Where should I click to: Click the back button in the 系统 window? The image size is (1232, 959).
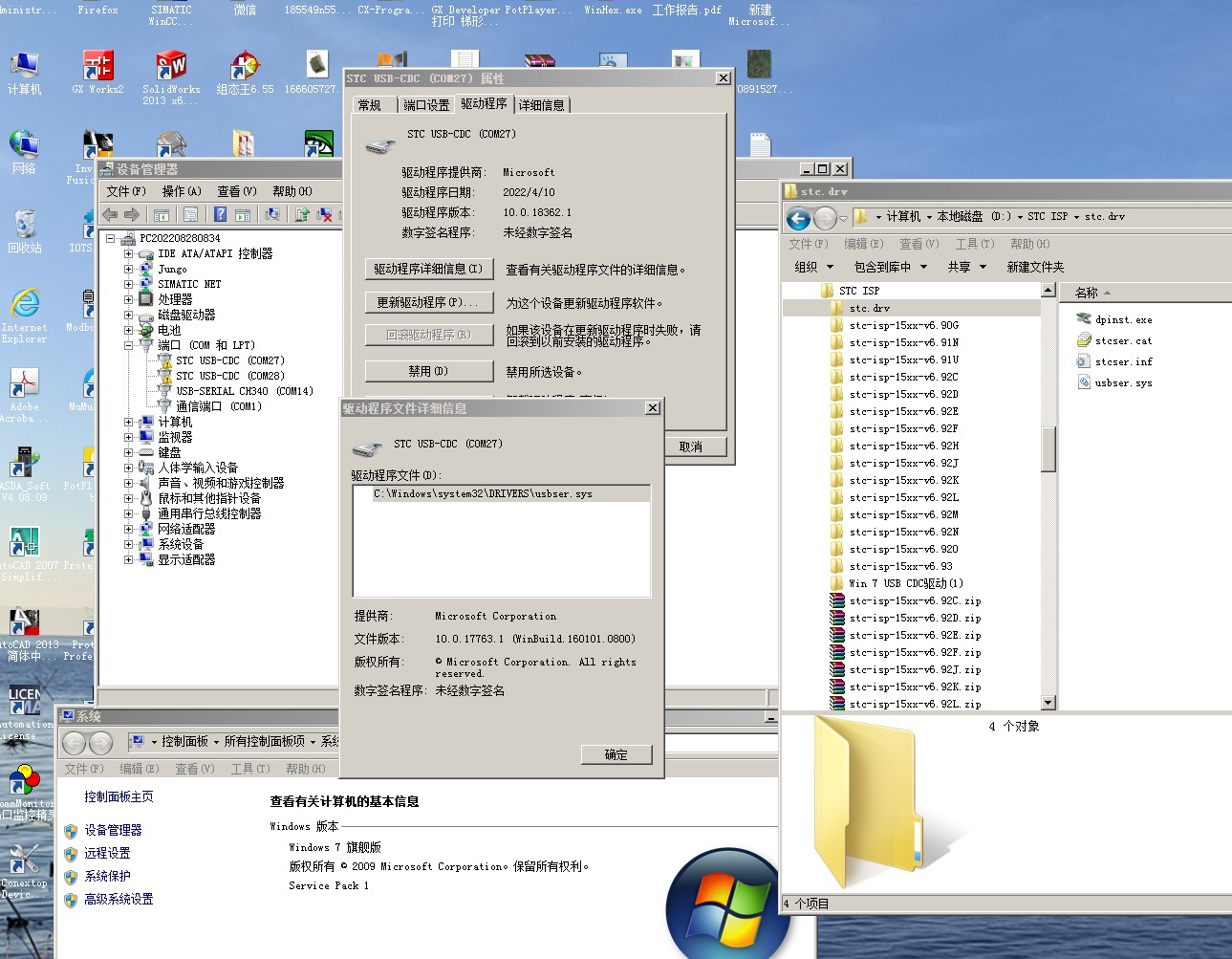pos(74,742)
